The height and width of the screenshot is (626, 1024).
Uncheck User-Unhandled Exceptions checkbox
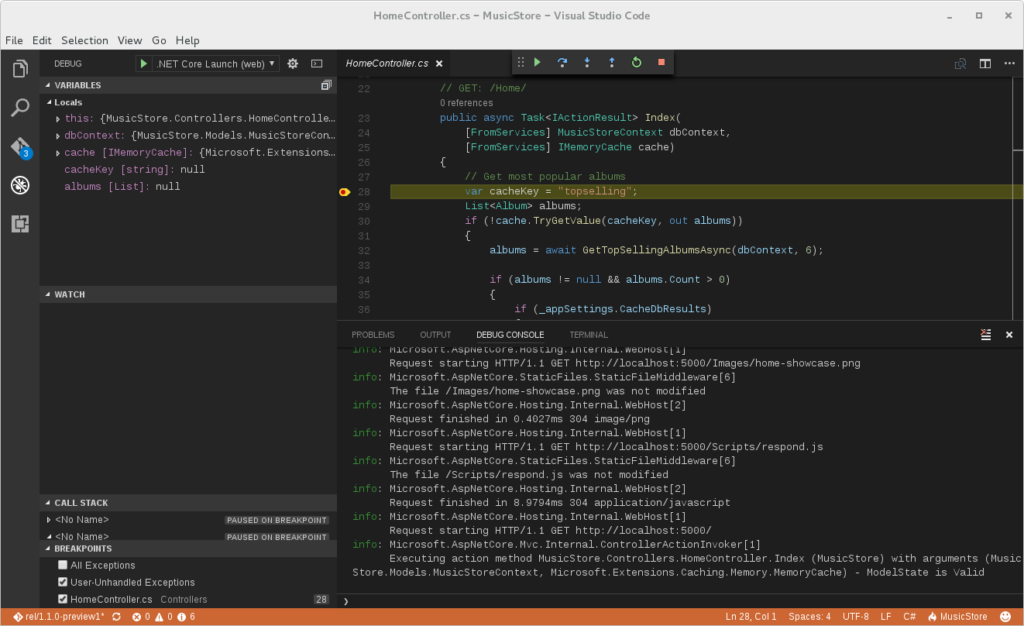pyautogui.click(x=63, y=582)
